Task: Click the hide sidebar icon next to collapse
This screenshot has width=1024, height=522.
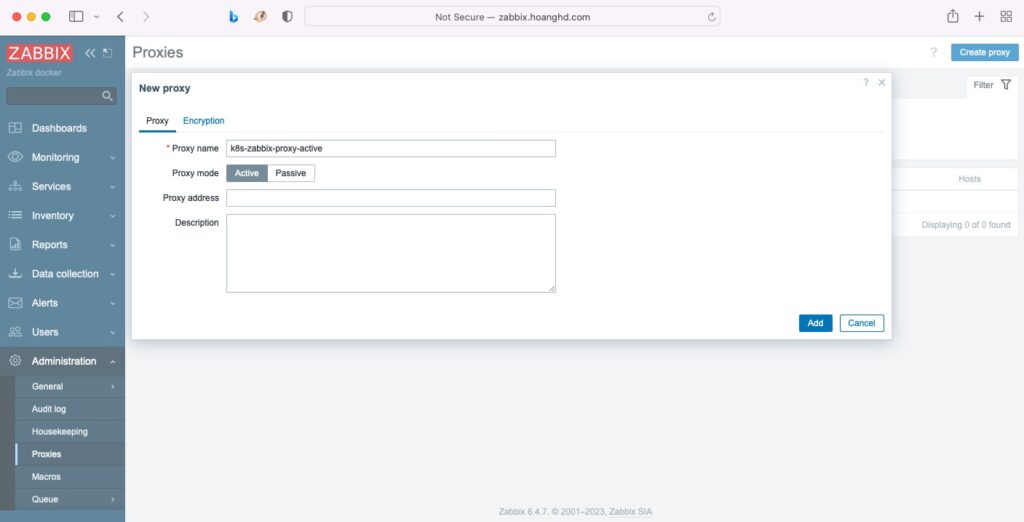Action: point(108,53)
